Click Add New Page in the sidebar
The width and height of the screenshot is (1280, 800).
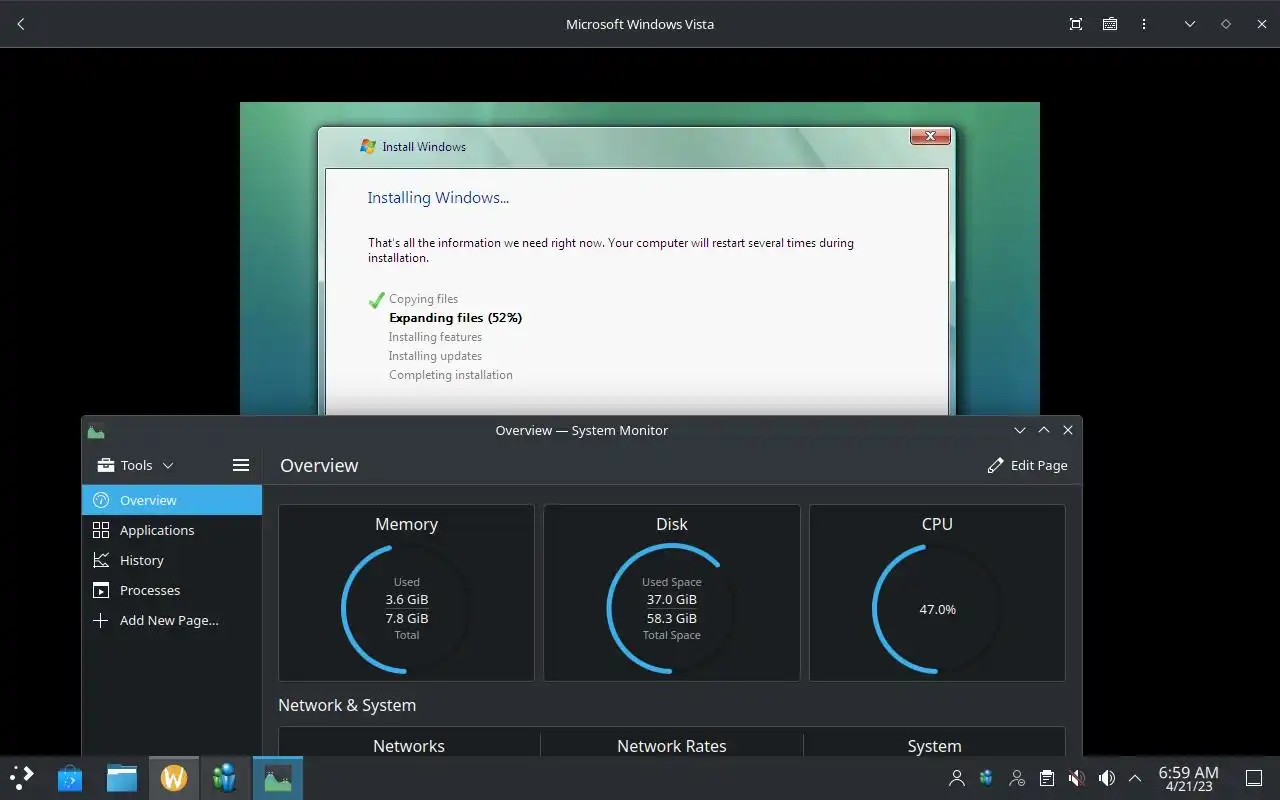pyautogui.click(x=172, y=620)
